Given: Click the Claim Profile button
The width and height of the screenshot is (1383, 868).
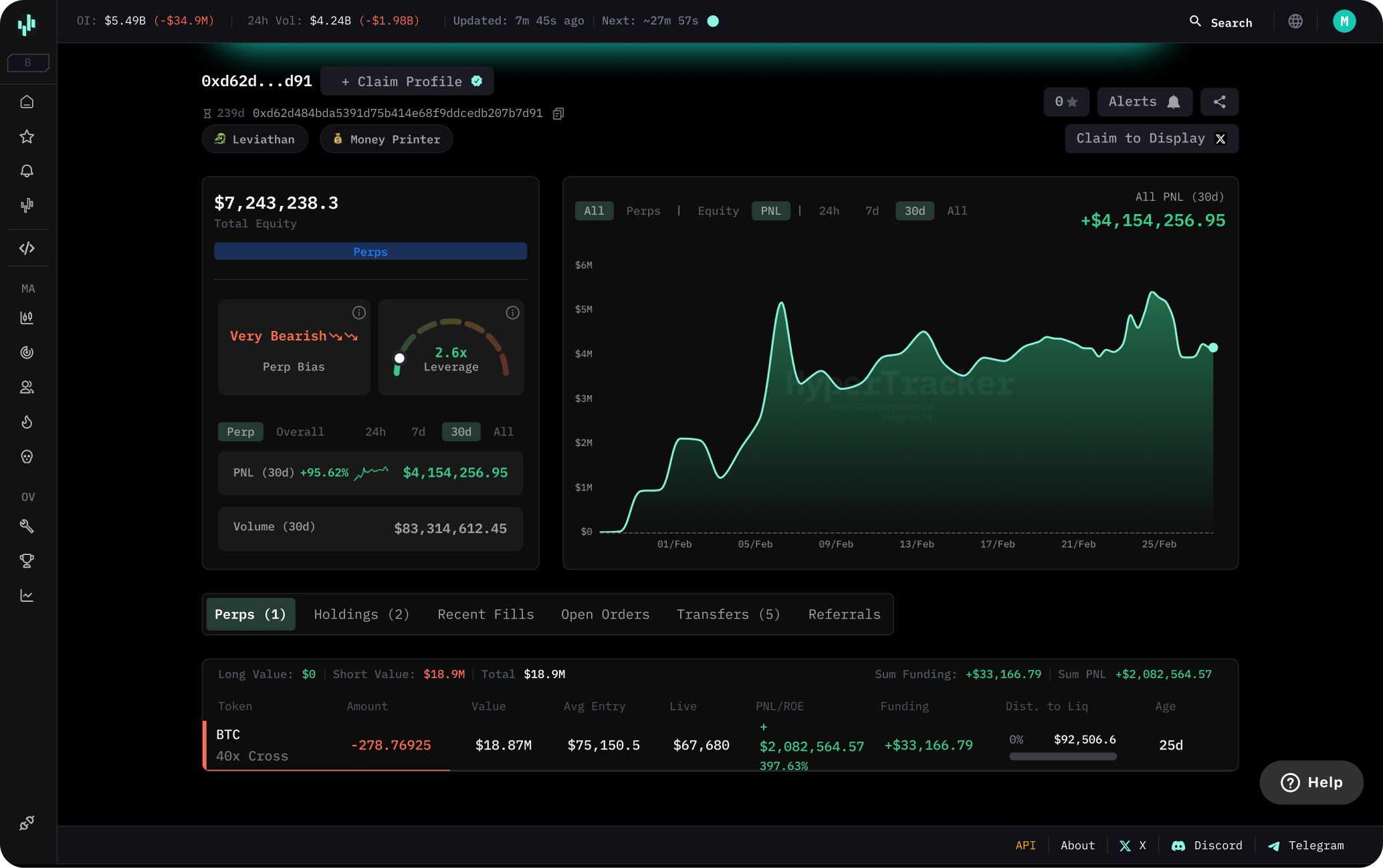Looking at the screenshot, I should pyautogui.click(x=407, y=81).
